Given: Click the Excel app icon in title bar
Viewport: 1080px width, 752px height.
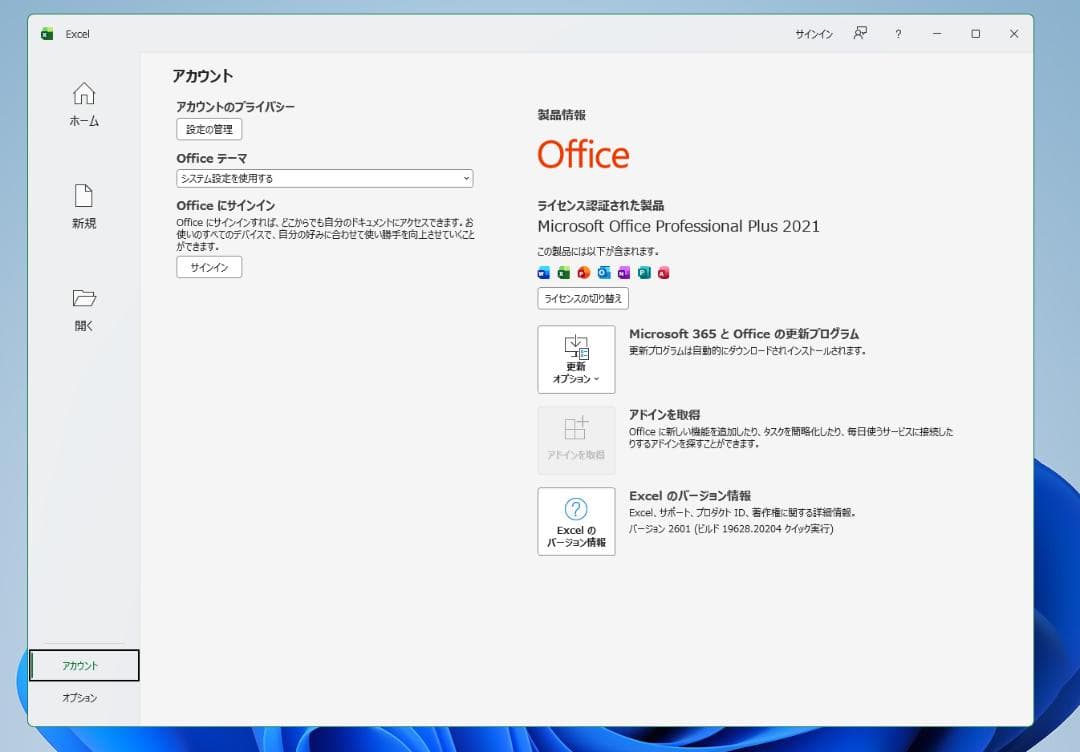Looking at the screenshot, I should 47,34.
